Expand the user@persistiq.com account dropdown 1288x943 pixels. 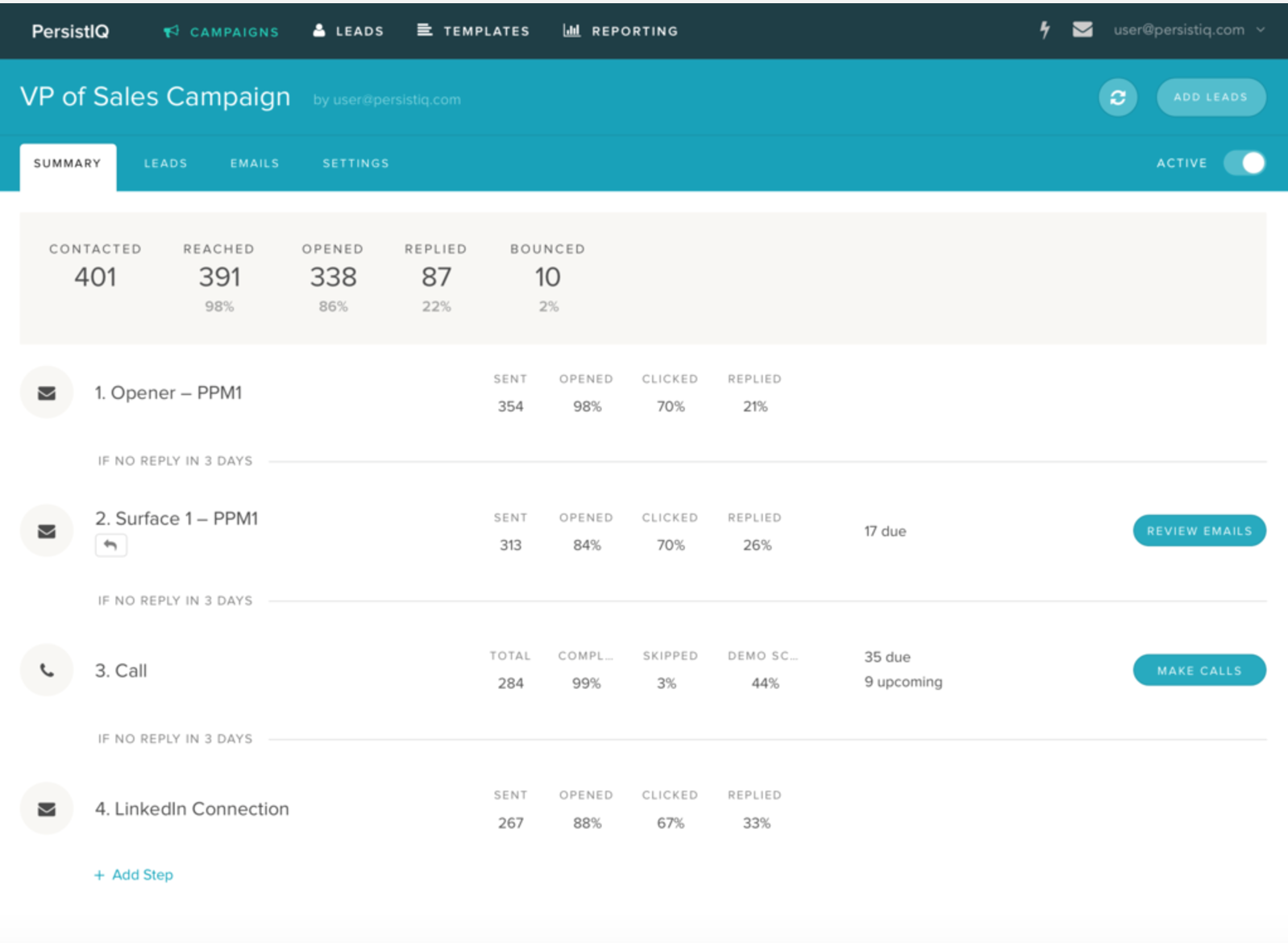tap(1188, 30)
